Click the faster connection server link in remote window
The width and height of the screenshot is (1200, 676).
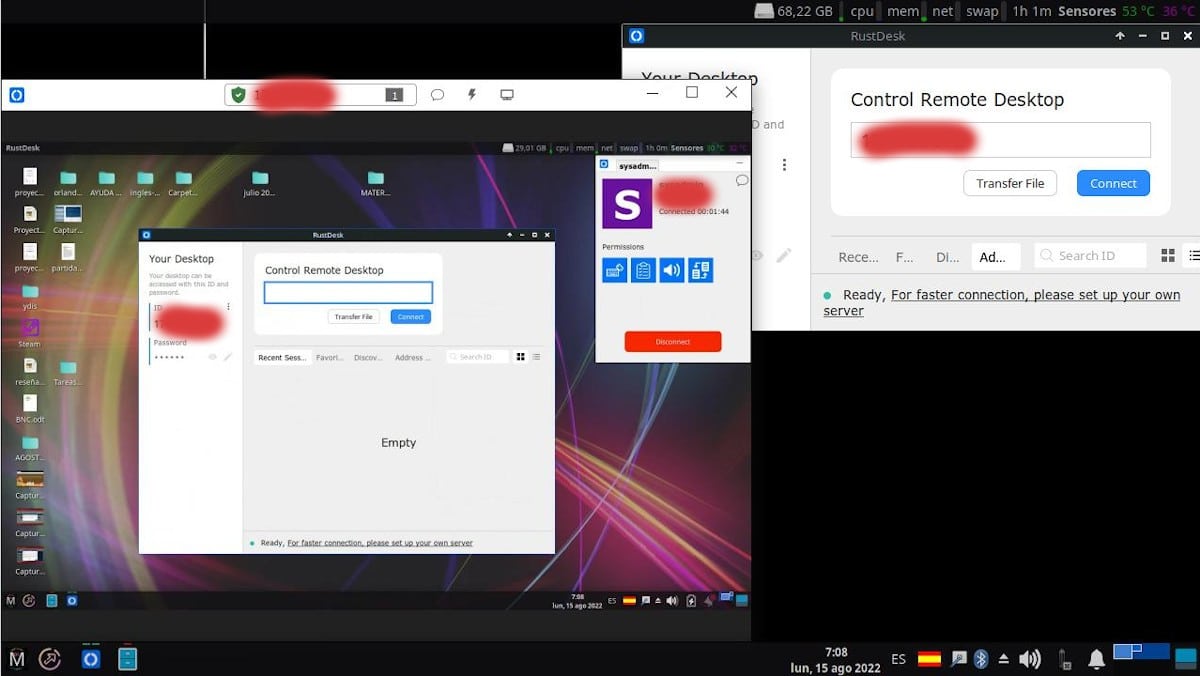tap(380, 543)
